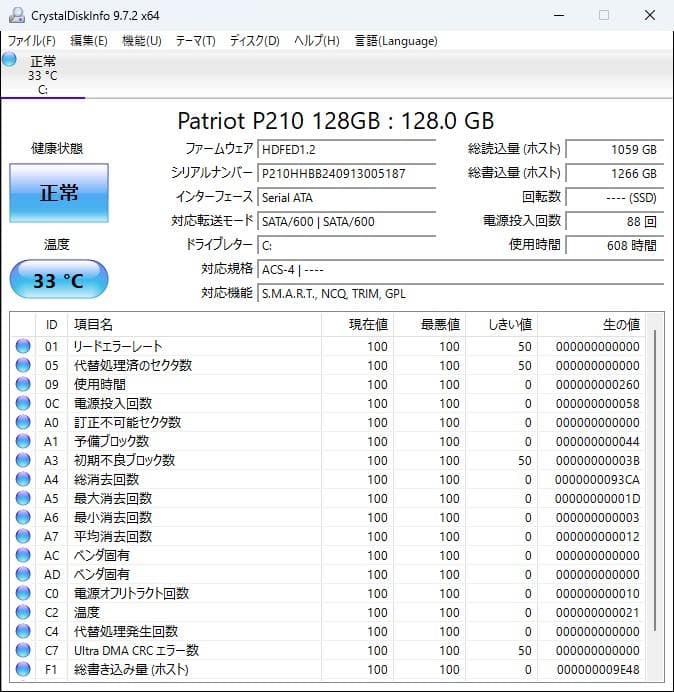Image resolution: width=674 pixels, height=692 pixels.
Task: Click the 総読込量 value 1059 GB
Action: (x=615, y=149)
